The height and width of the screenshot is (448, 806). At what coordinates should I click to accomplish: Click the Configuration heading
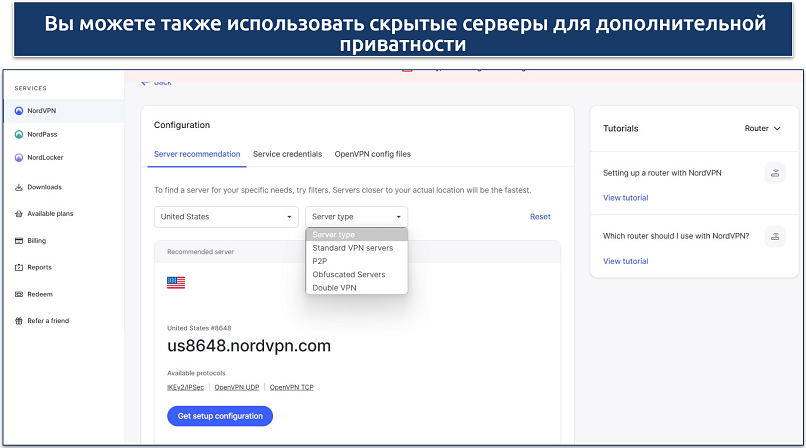point(182,125)
